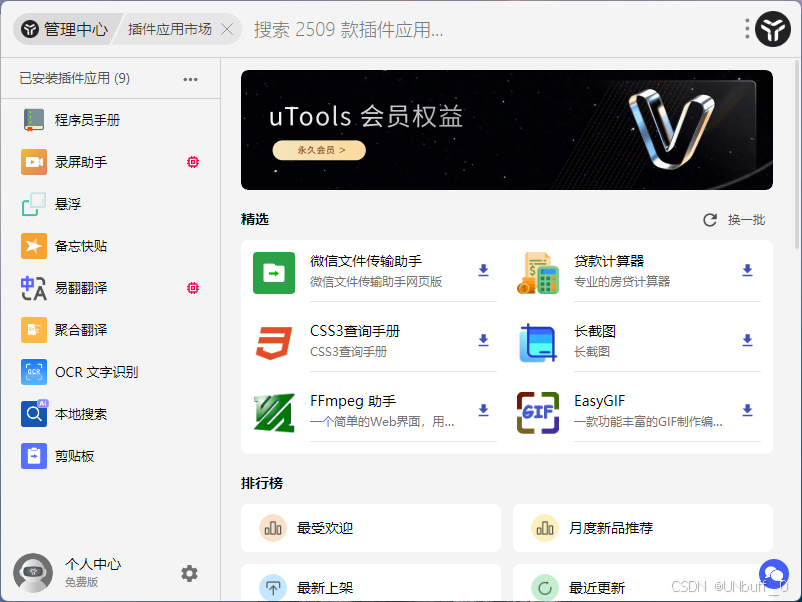
Task: Select OCR 文字识别 list entry
Action: [110, 371]
